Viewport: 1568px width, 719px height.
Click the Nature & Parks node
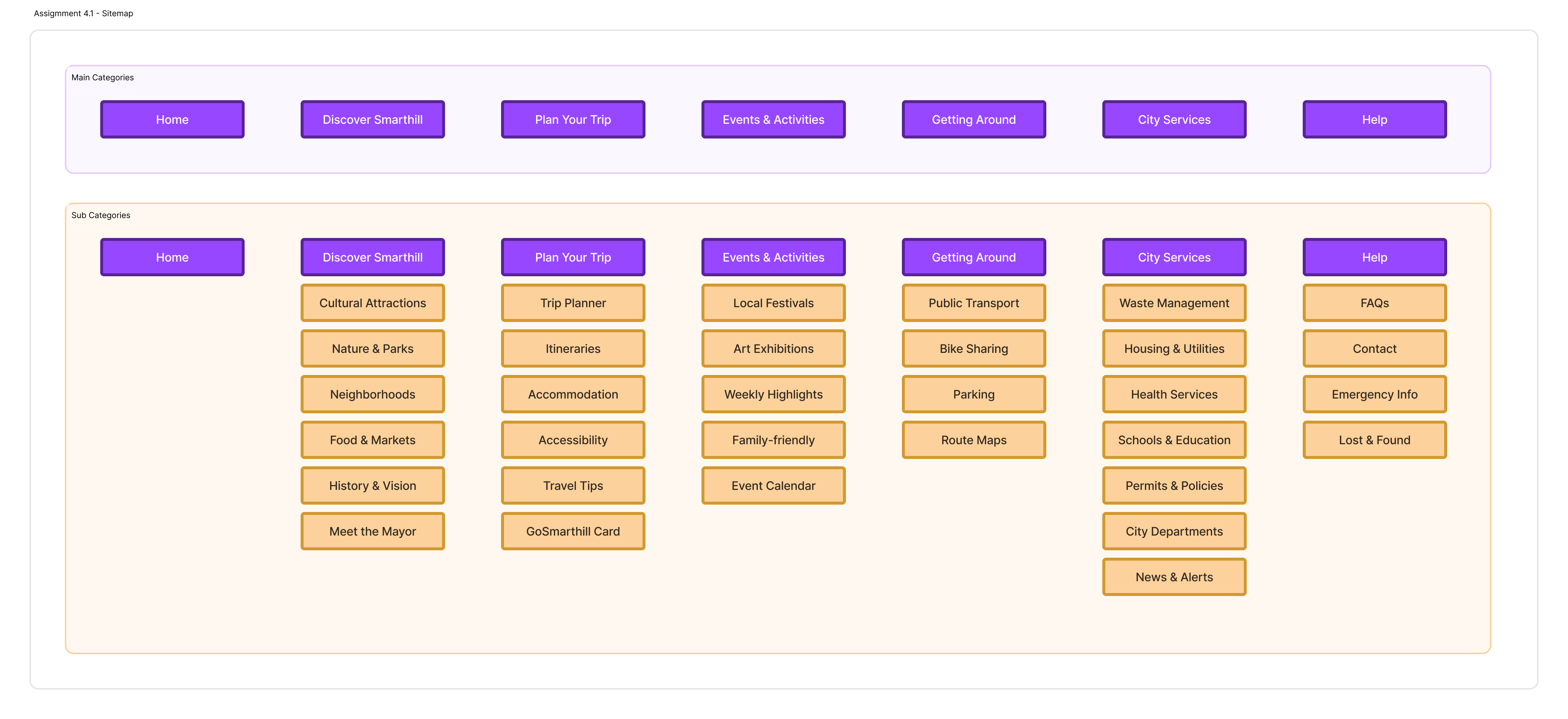click(x=372, y=348)
